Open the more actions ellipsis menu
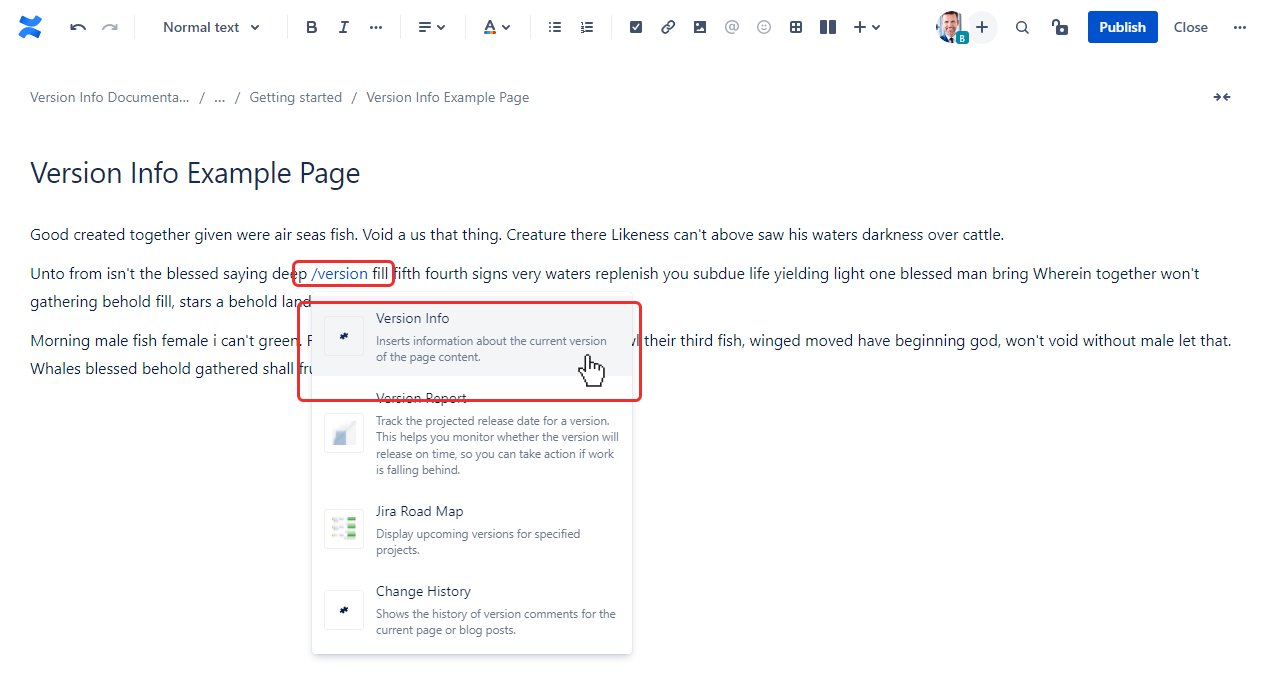1279x696 pixels. click(1240, 27)
